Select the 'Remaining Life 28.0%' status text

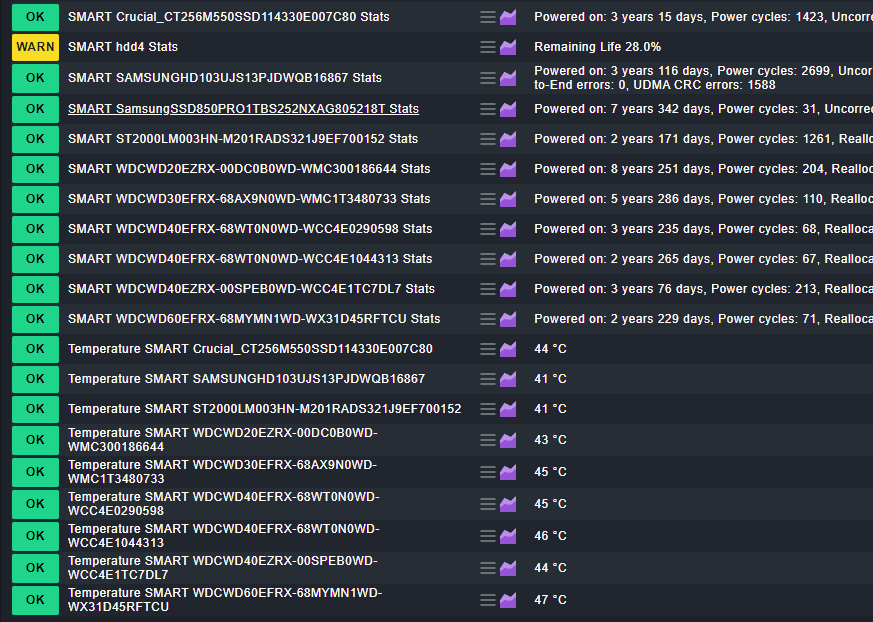coord(597,47)
